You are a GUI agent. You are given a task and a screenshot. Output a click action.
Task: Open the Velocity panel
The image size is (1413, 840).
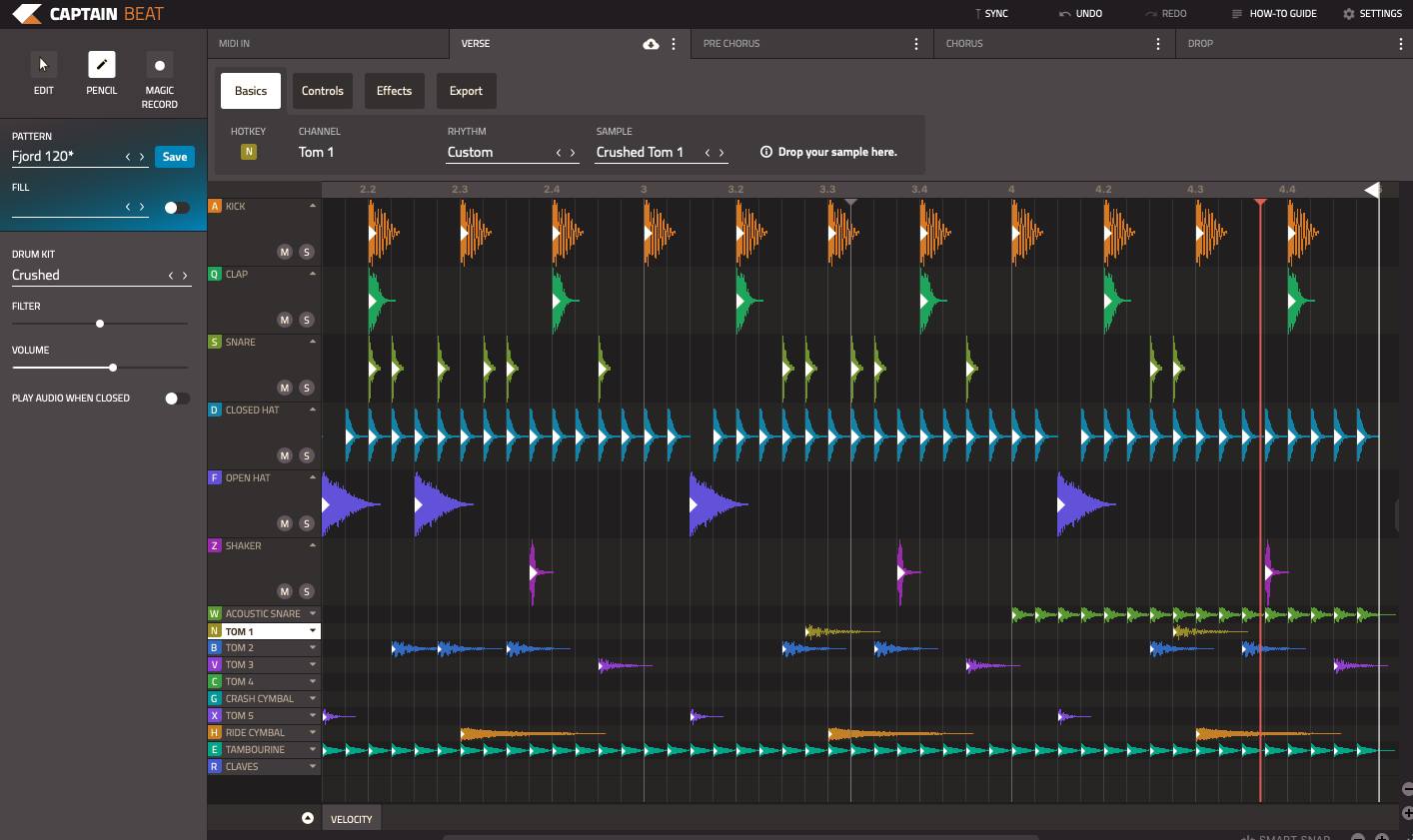pyautogui.click(x=352, y=819)
